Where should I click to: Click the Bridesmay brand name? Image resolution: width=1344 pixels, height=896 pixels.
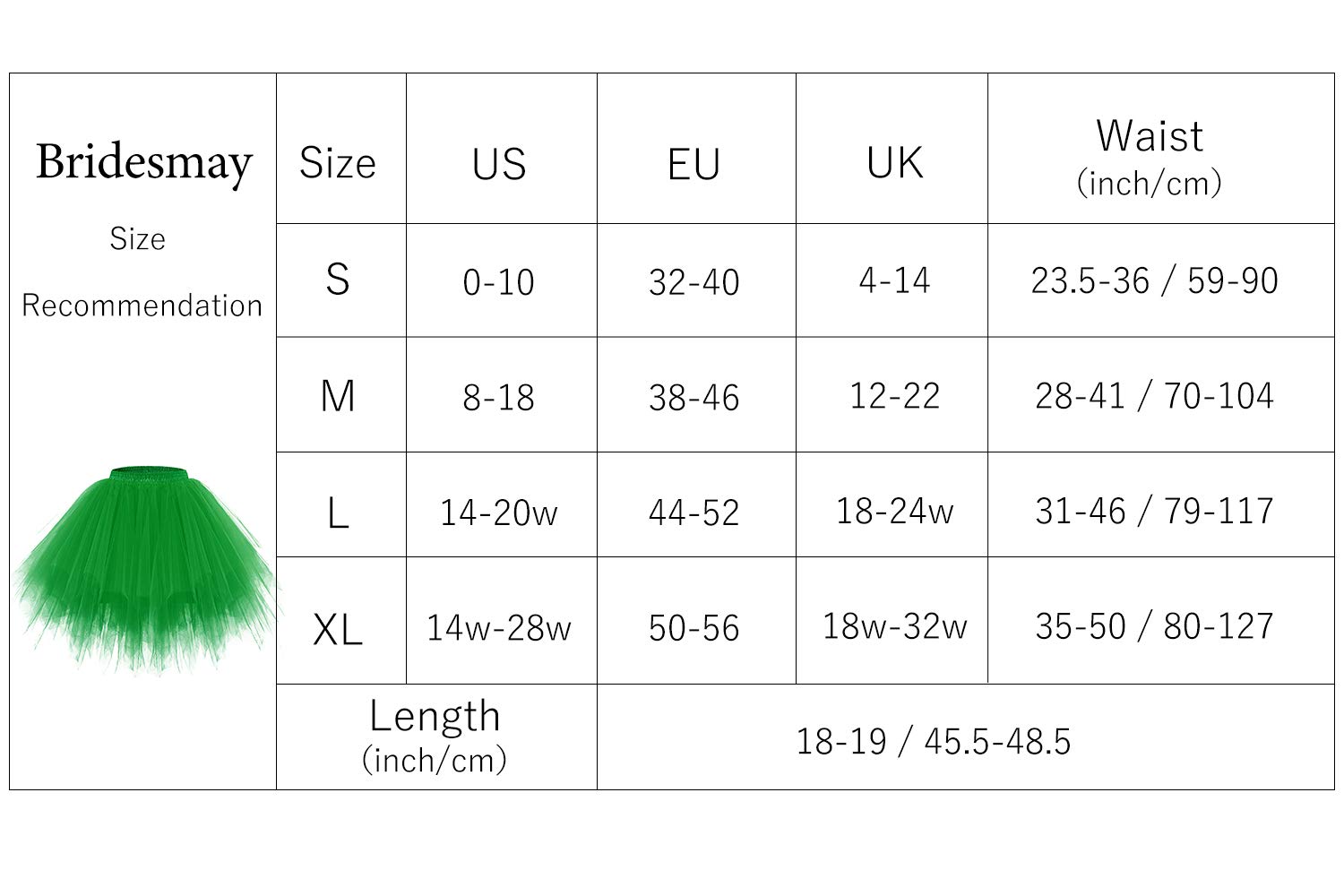143,163
